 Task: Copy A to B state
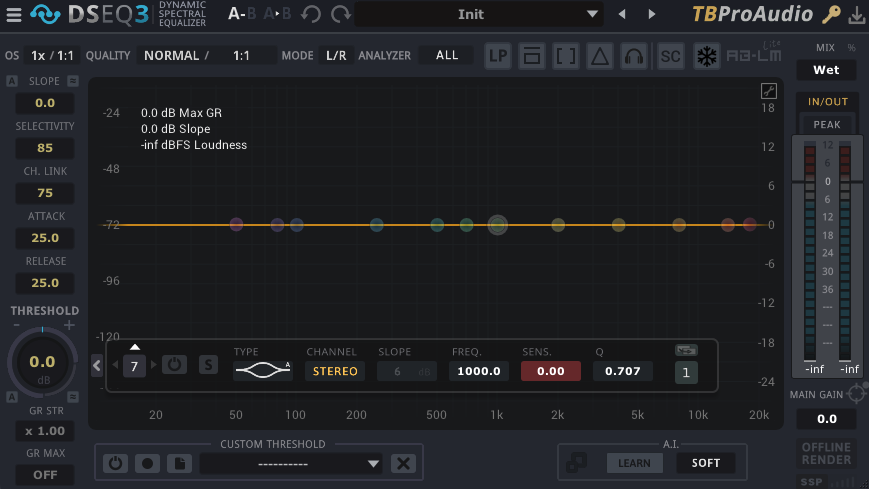point(277,14)
